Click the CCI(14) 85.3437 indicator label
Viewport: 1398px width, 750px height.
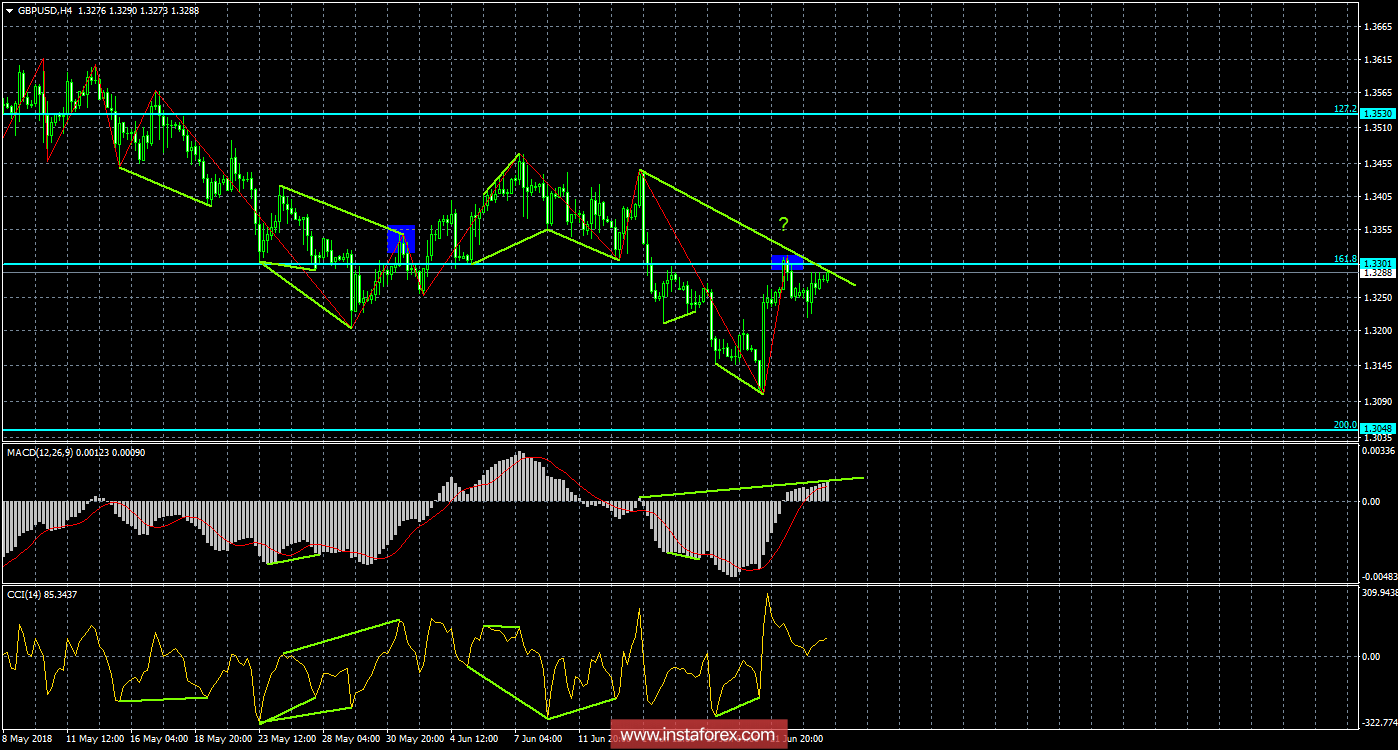pos(41,594)
